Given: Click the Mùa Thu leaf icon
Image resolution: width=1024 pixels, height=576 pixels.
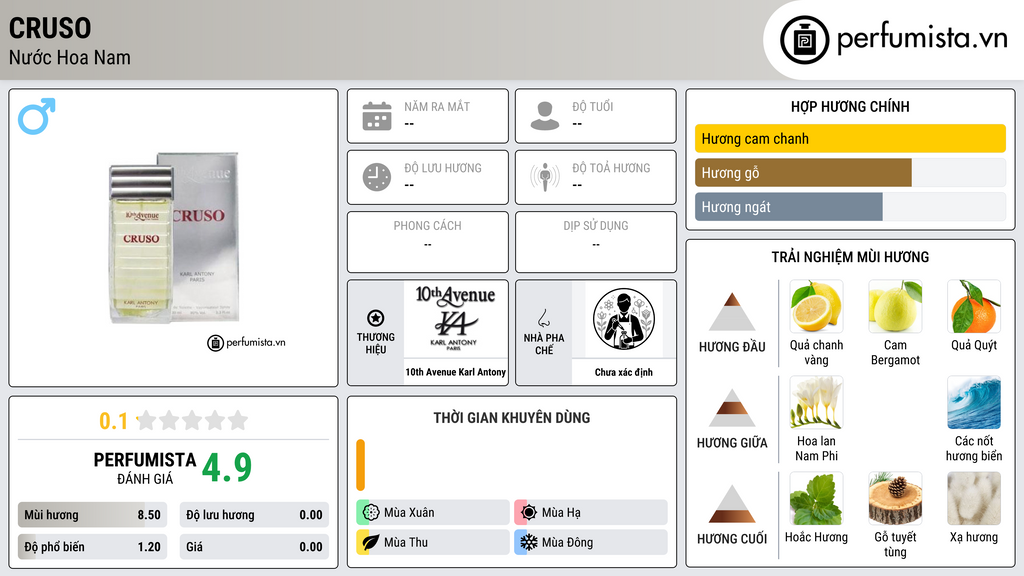Looking at the screenshot, I should point(371,542).
